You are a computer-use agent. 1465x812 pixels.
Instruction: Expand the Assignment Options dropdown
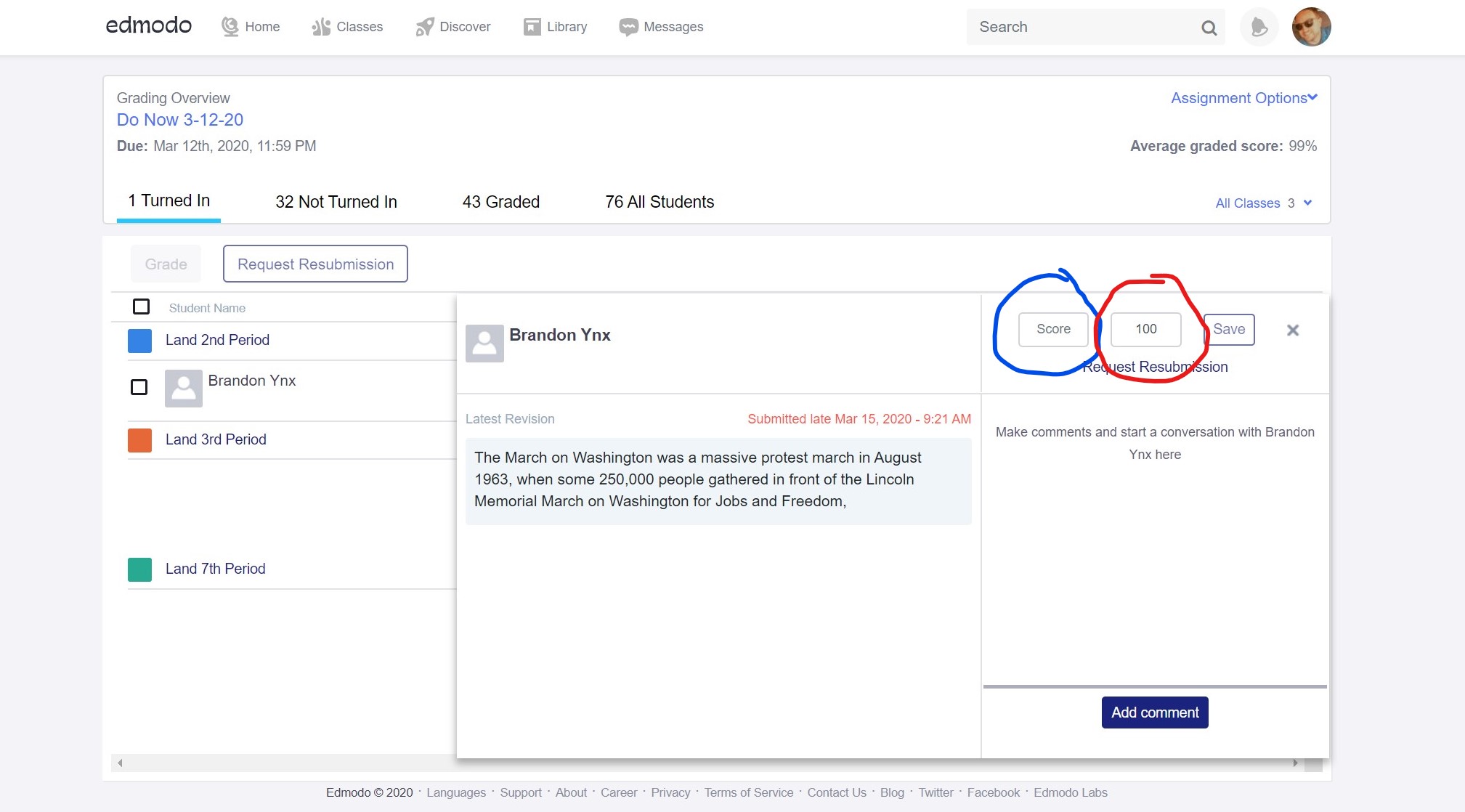click(x=1243, y=98)
